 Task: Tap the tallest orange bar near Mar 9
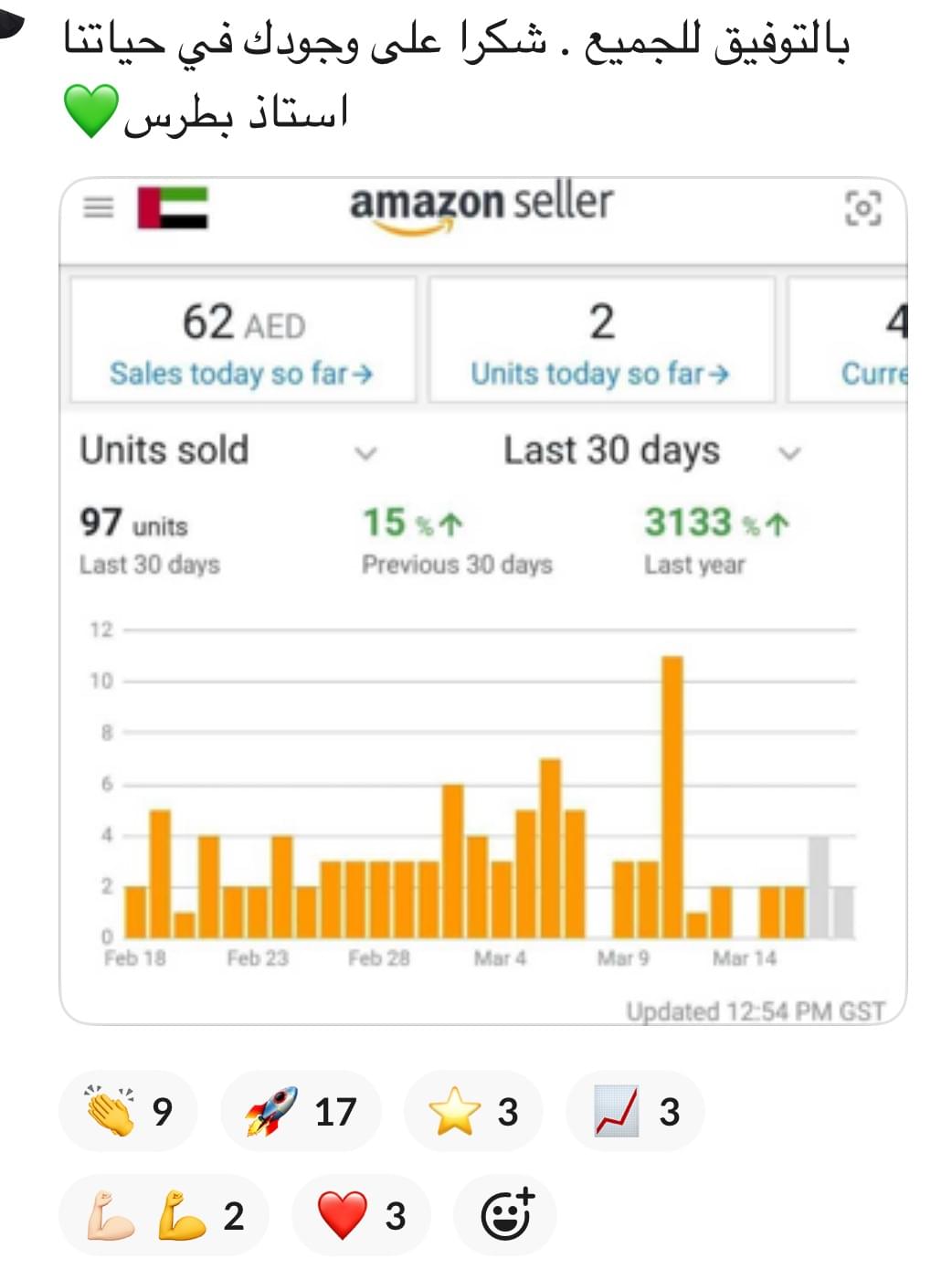672,797
